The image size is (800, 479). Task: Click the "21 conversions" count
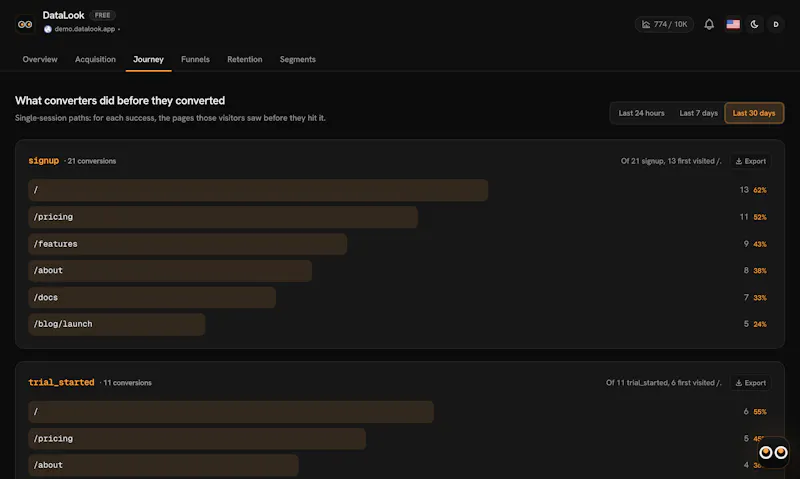point(91,161)
